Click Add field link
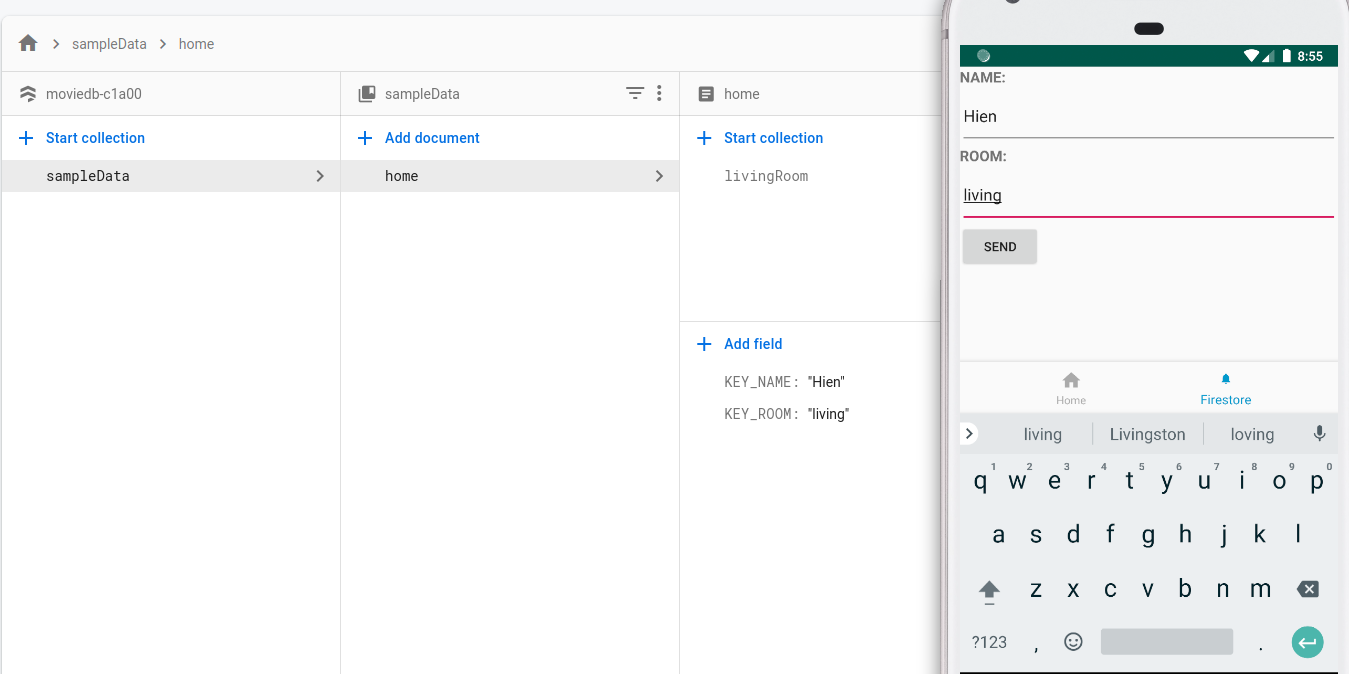The image size is (1349, 674). tap(752, 344)
